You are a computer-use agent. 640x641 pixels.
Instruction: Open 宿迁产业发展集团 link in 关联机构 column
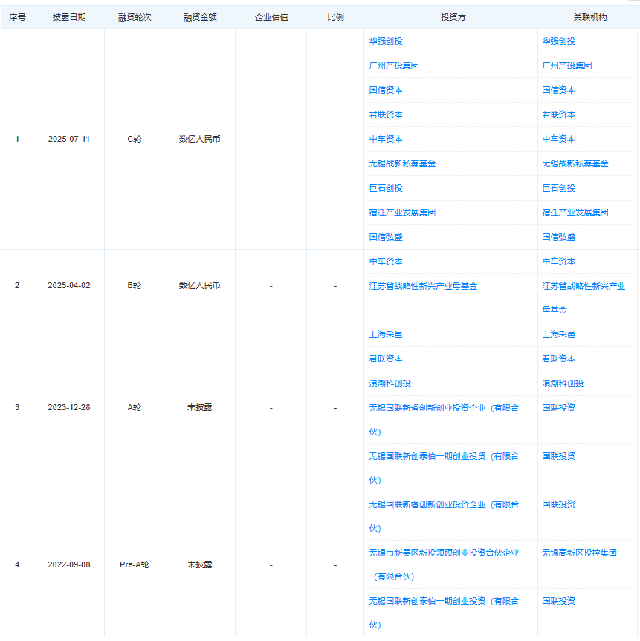coord(575,213)
